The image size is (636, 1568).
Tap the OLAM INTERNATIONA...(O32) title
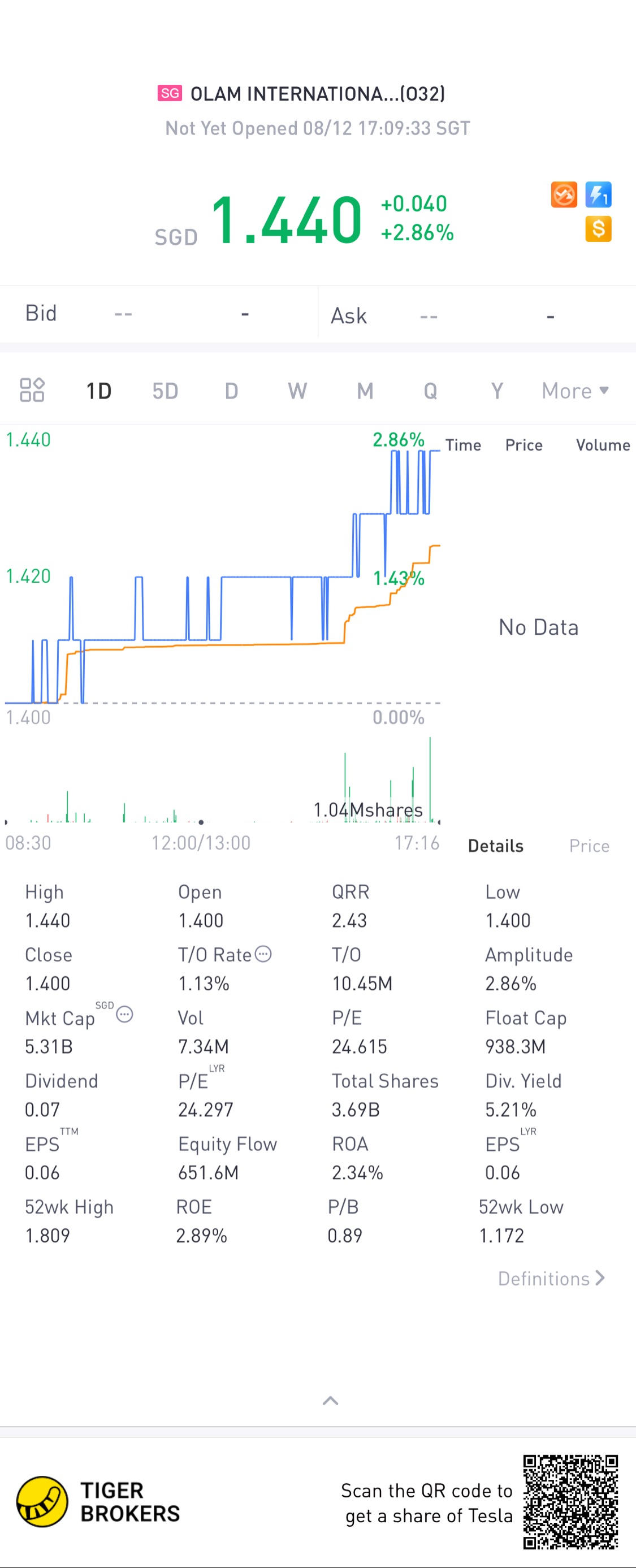click(x=318, y=94)
